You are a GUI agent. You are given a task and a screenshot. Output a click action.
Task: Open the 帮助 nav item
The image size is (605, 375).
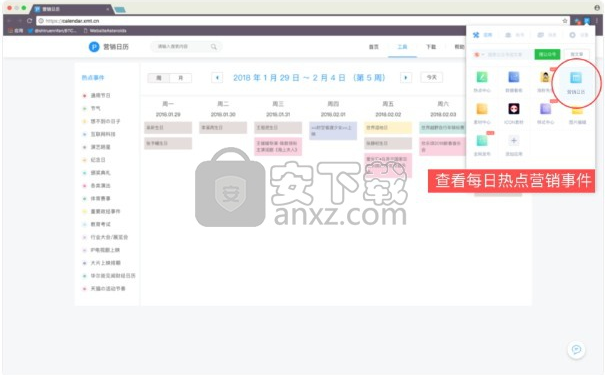459,47
